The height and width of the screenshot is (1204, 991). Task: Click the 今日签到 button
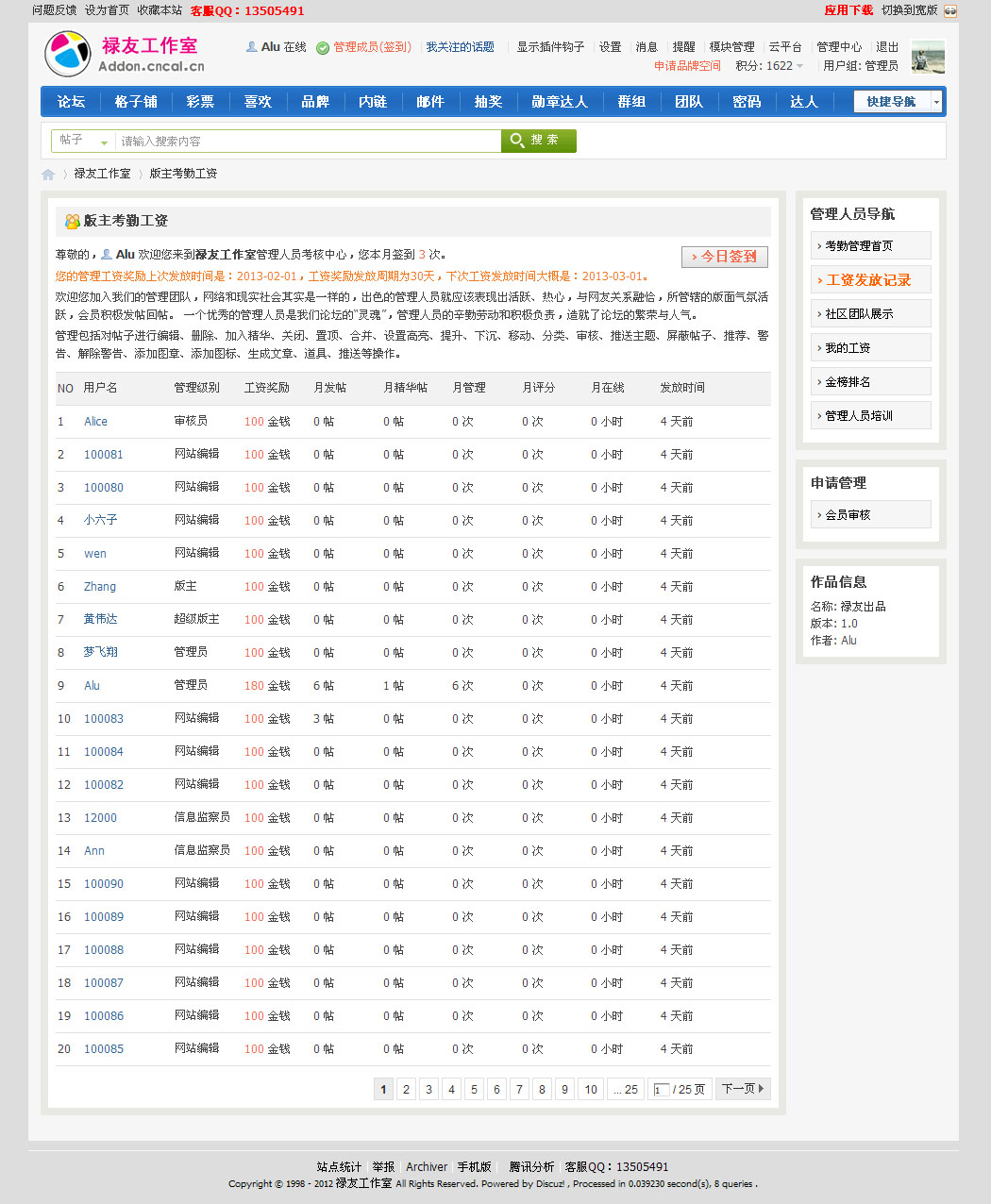click(x=725, y=257)
